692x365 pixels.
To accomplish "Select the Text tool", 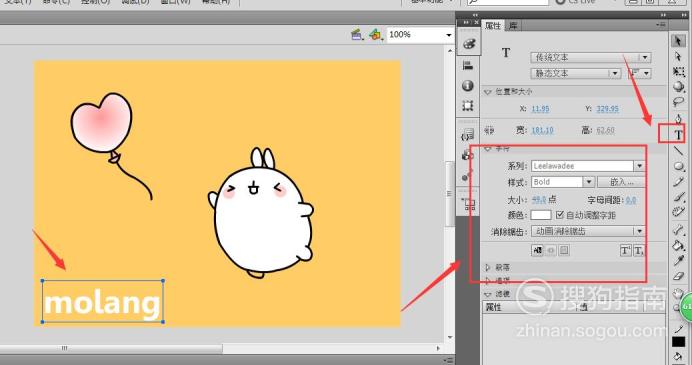I will pos(678,135).
